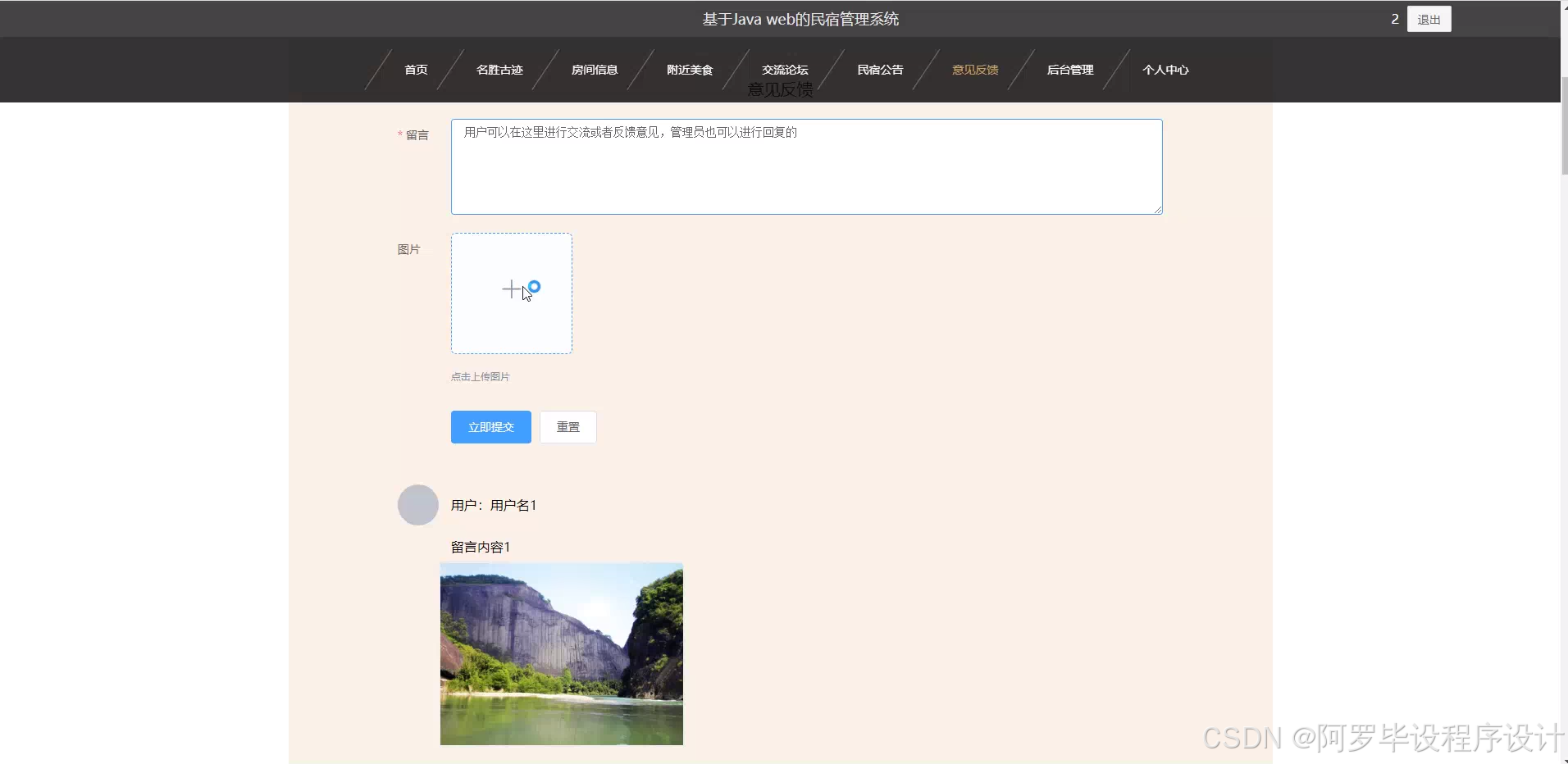The width and height of the screenshot is (1568, 764).
Task: Click the image upload dashed box
Action: pos(512,293)
